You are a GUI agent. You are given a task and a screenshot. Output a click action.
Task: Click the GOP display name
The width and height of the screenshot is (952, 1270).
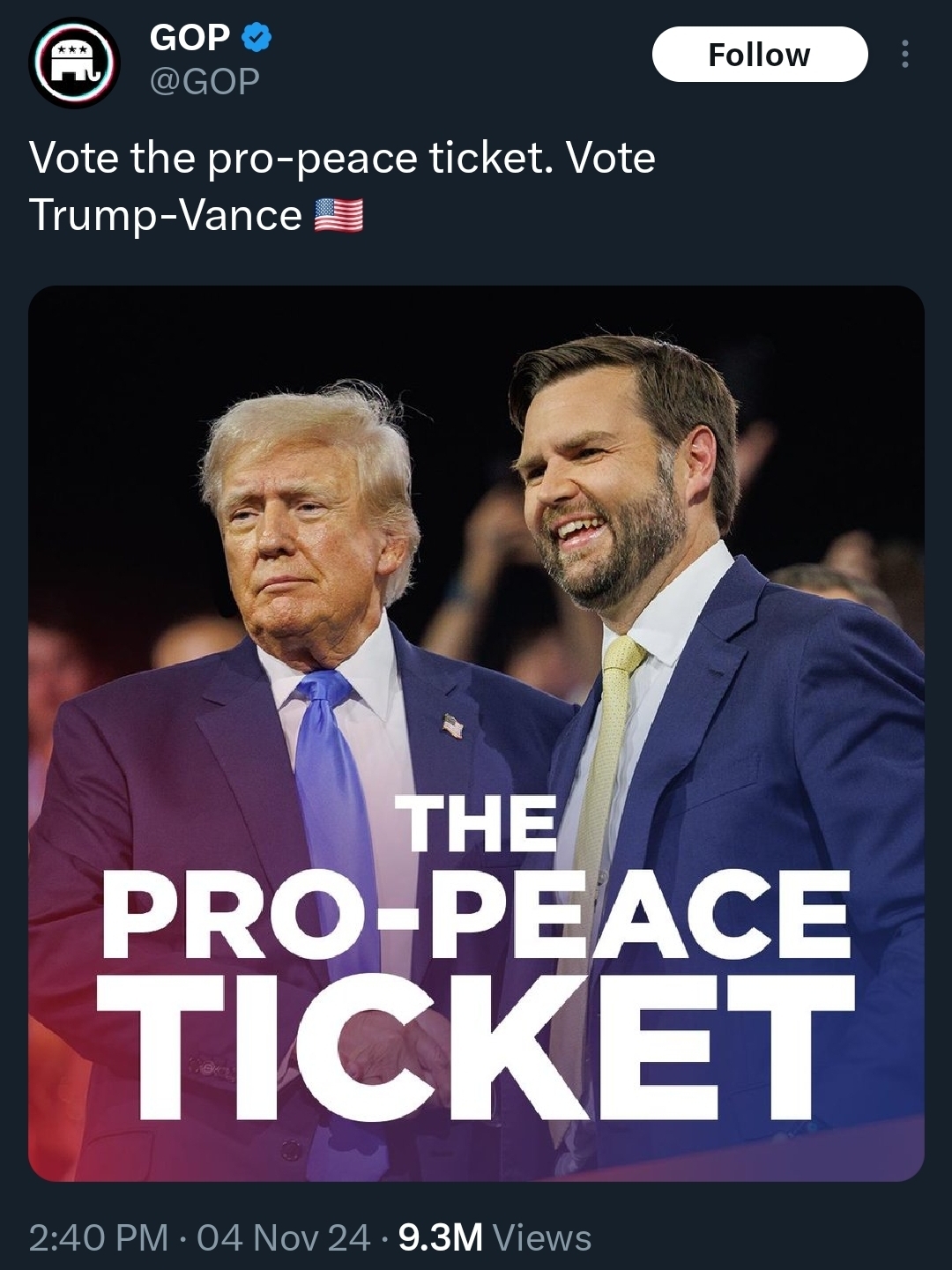(x=190, y=37)
